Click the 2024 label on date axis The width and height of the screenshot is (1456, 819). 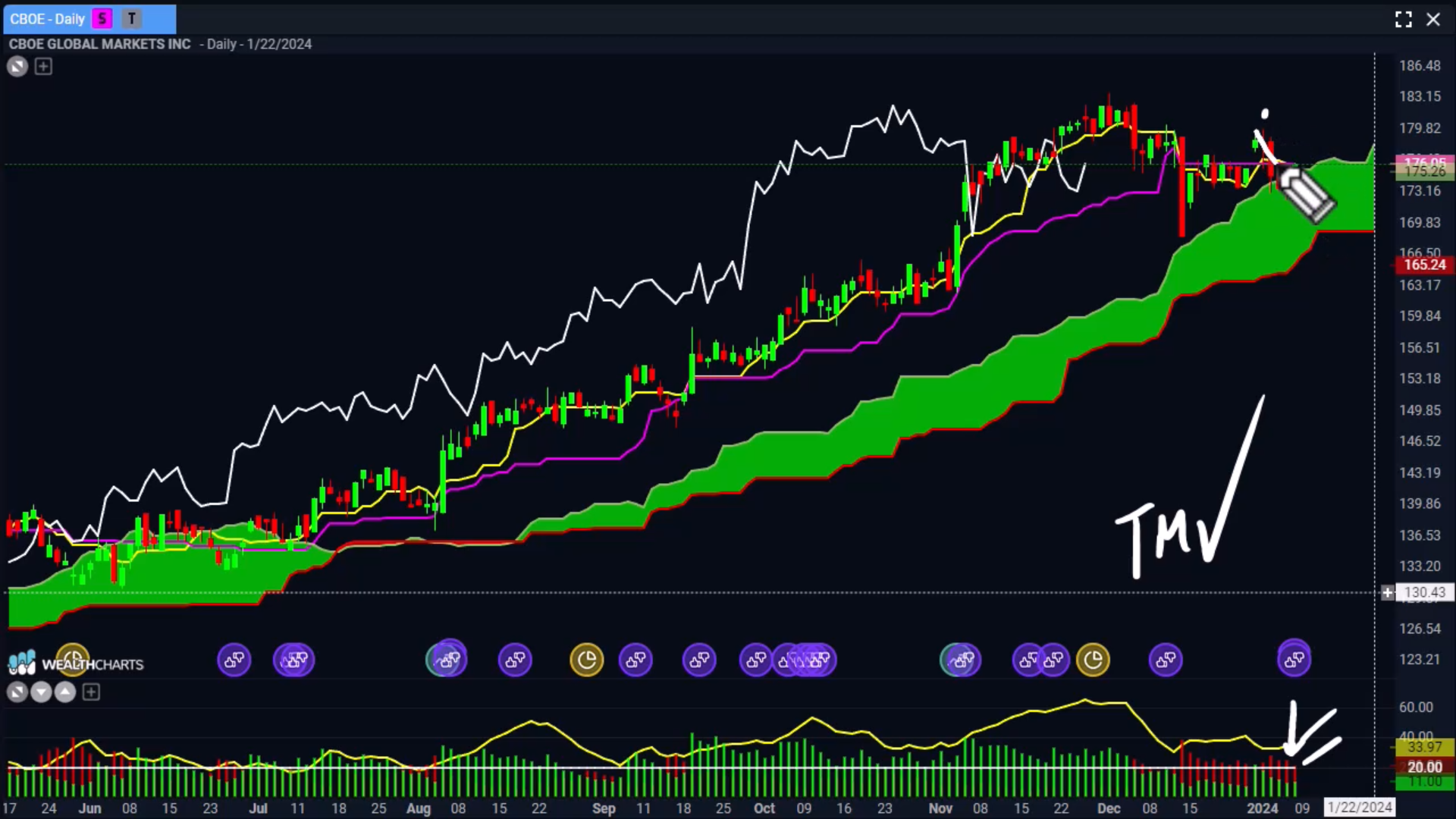1263,808
